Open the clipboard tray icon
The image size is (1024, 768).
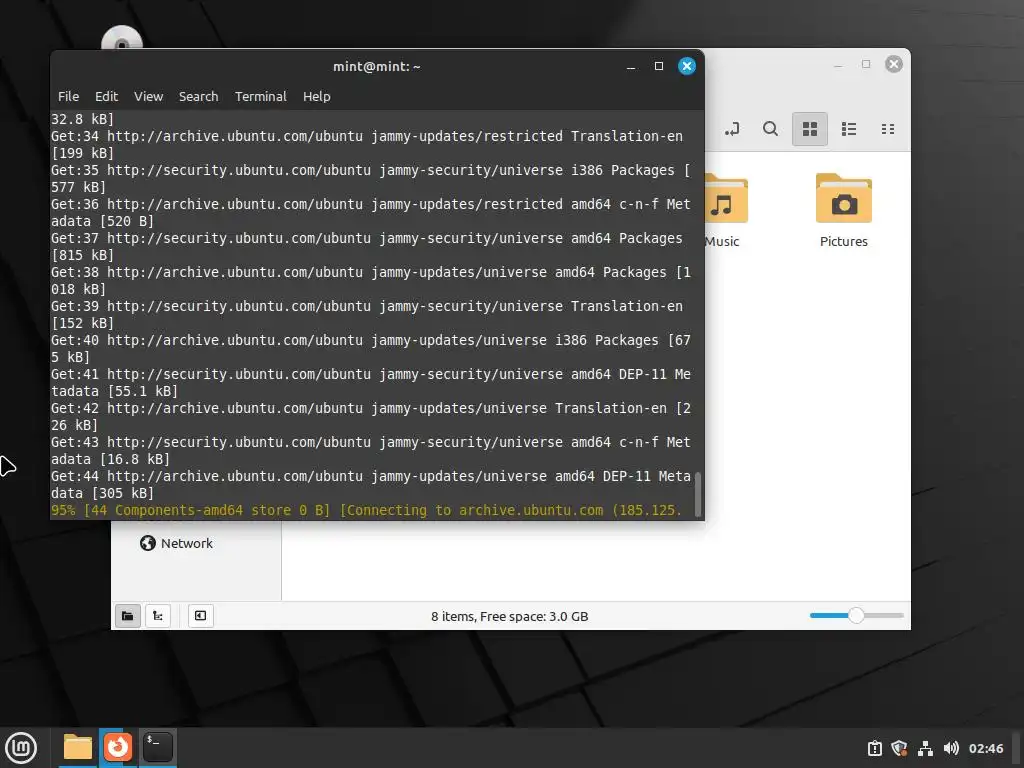(x=874, y=748)
